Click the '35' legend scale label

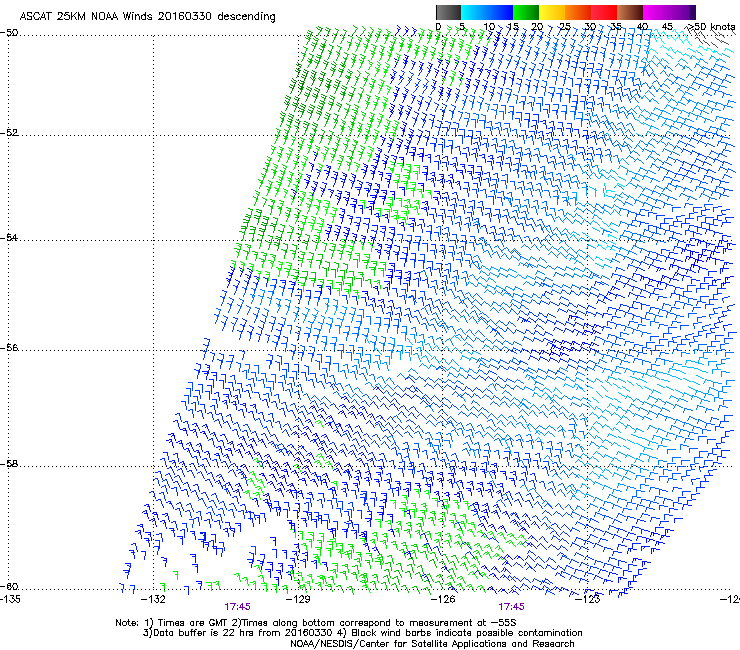point(616,27)
